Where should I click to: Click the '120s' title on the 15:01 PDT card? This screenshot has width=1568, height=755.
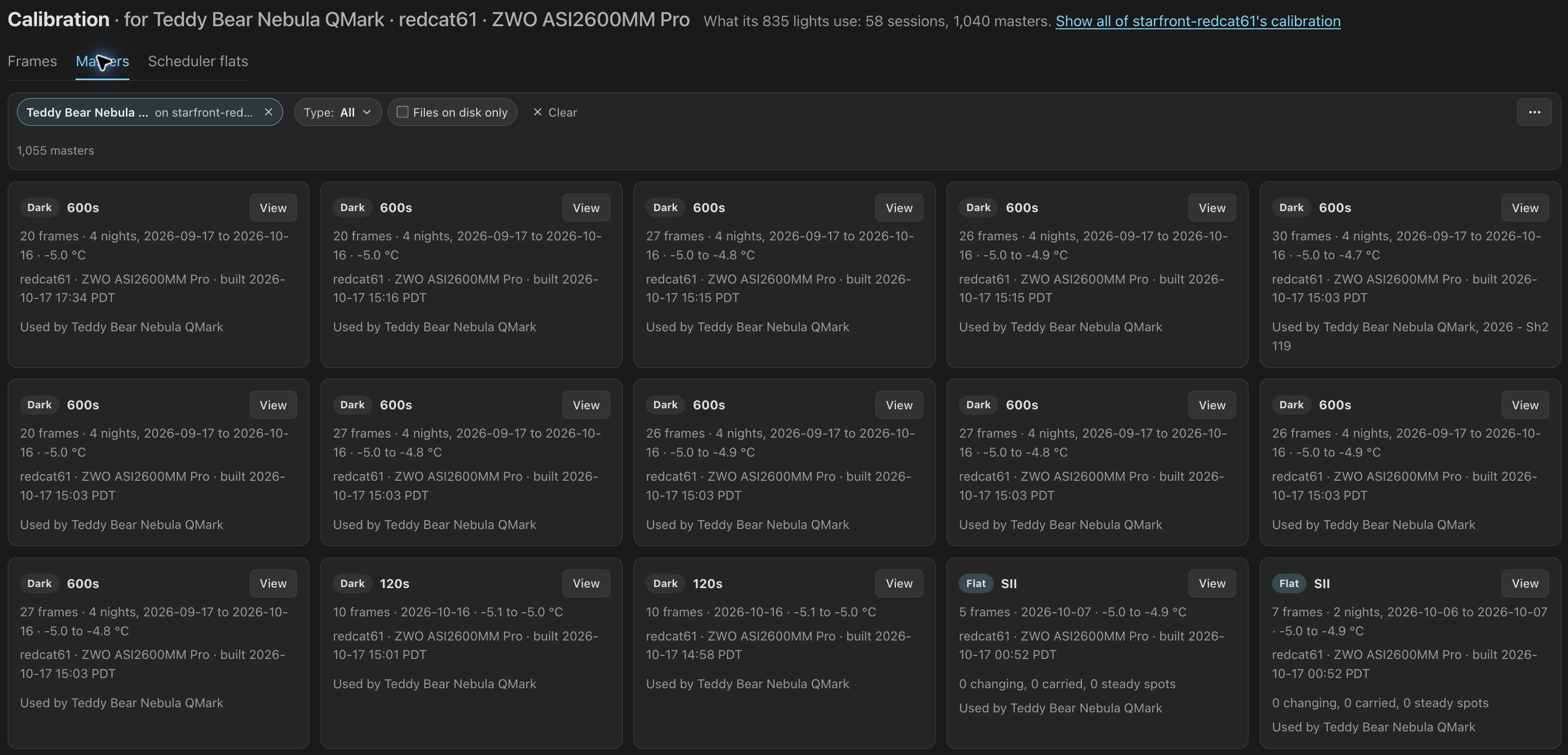(x=395, y=583)
